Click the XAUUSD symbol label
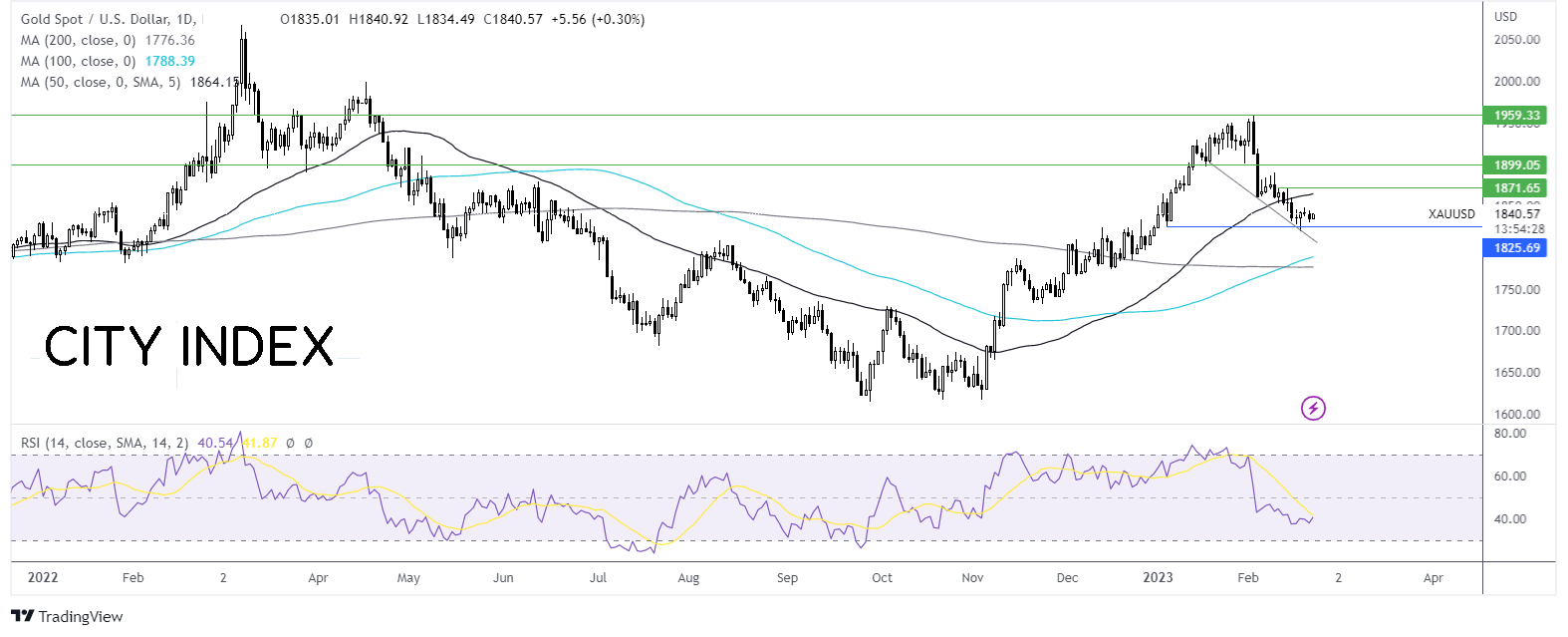The image size is (1568, 637). point(1450,214)
